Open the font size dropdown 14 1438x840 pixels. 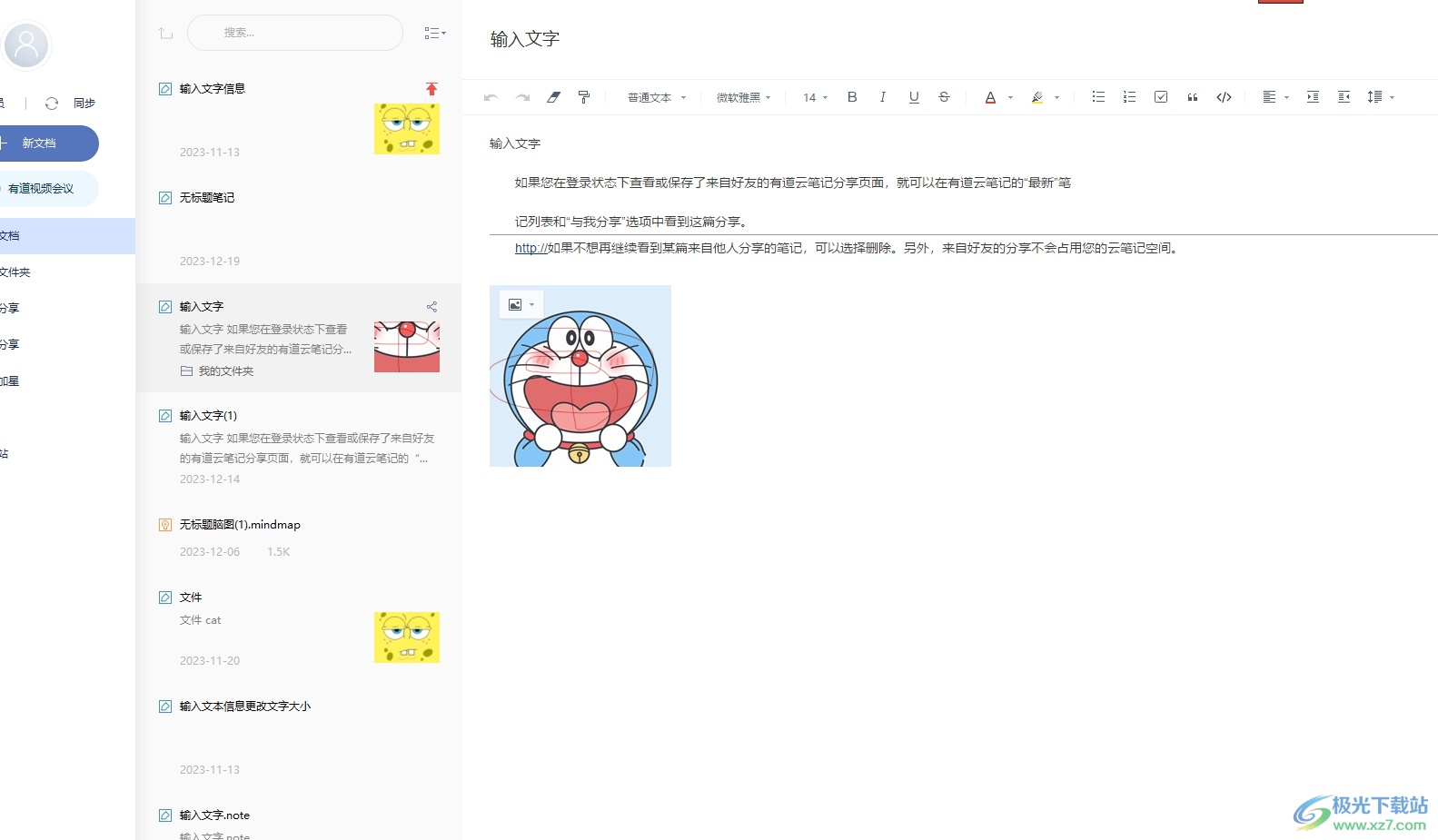(x=815, y=98)
